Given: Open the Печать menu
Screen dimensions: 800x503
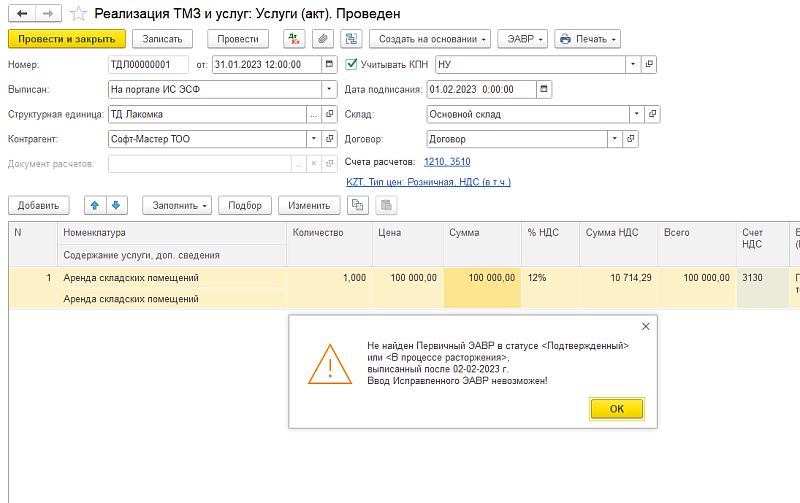Looking at the screenshot, I should [587, 39].
